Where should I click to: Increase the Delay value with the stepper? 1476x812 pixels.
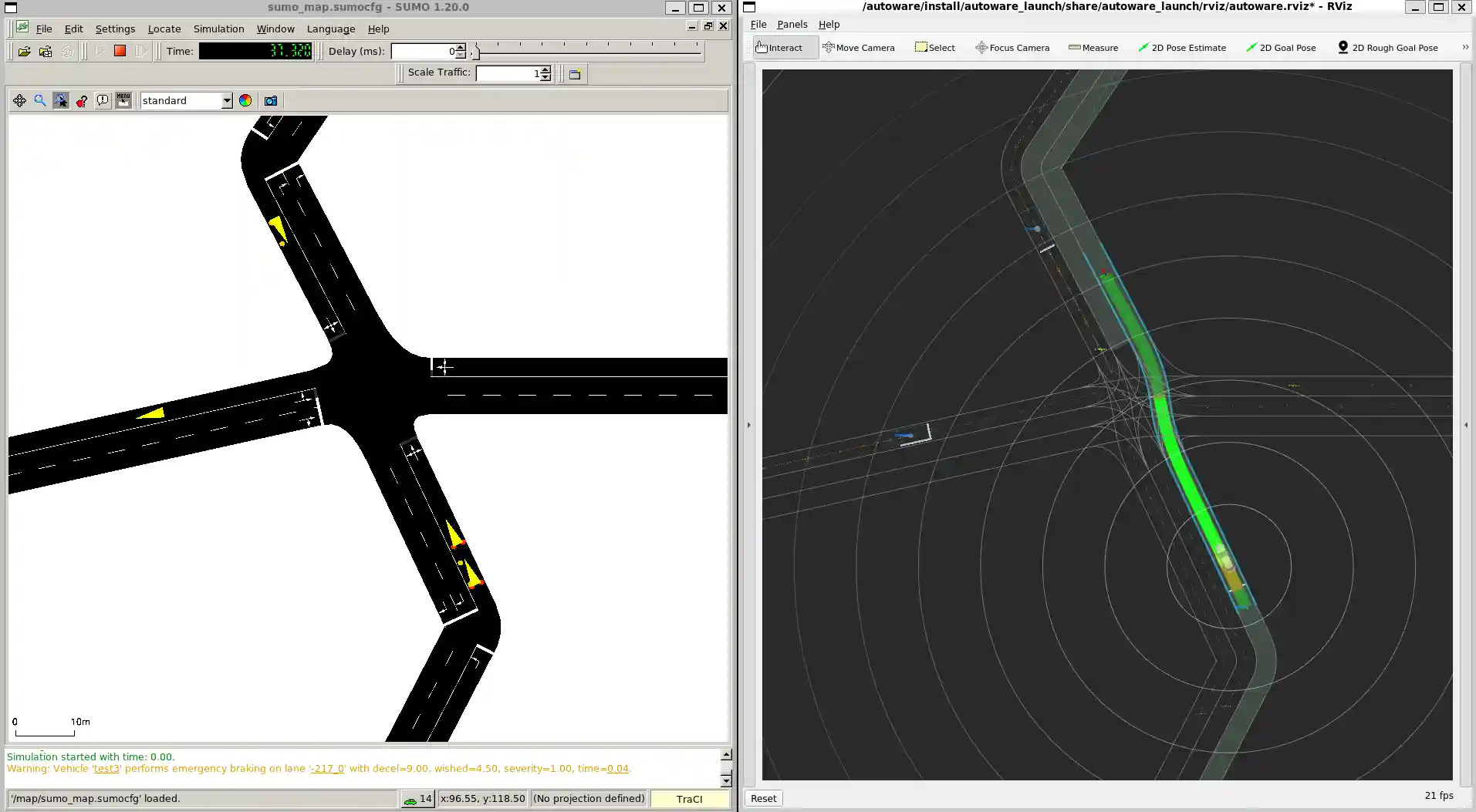pyautogui.click(x=459, y=47)
